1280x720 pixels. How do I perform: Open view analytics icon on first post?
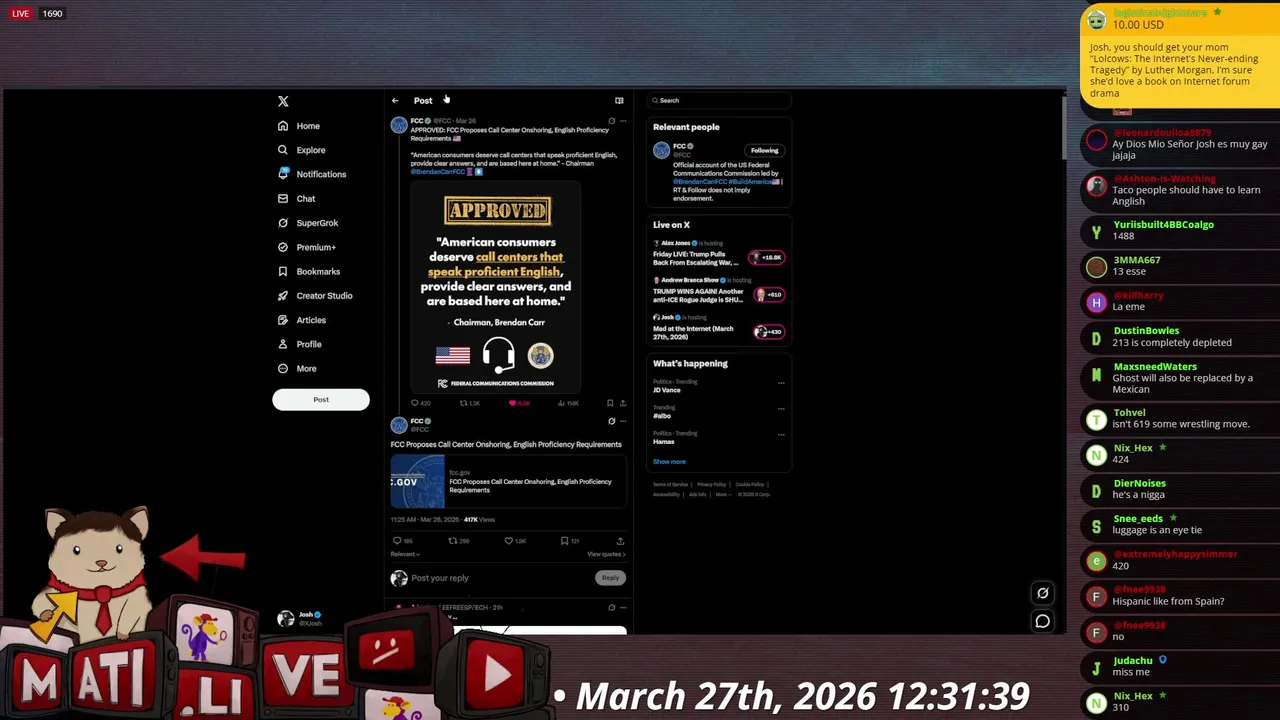(568, 403)
